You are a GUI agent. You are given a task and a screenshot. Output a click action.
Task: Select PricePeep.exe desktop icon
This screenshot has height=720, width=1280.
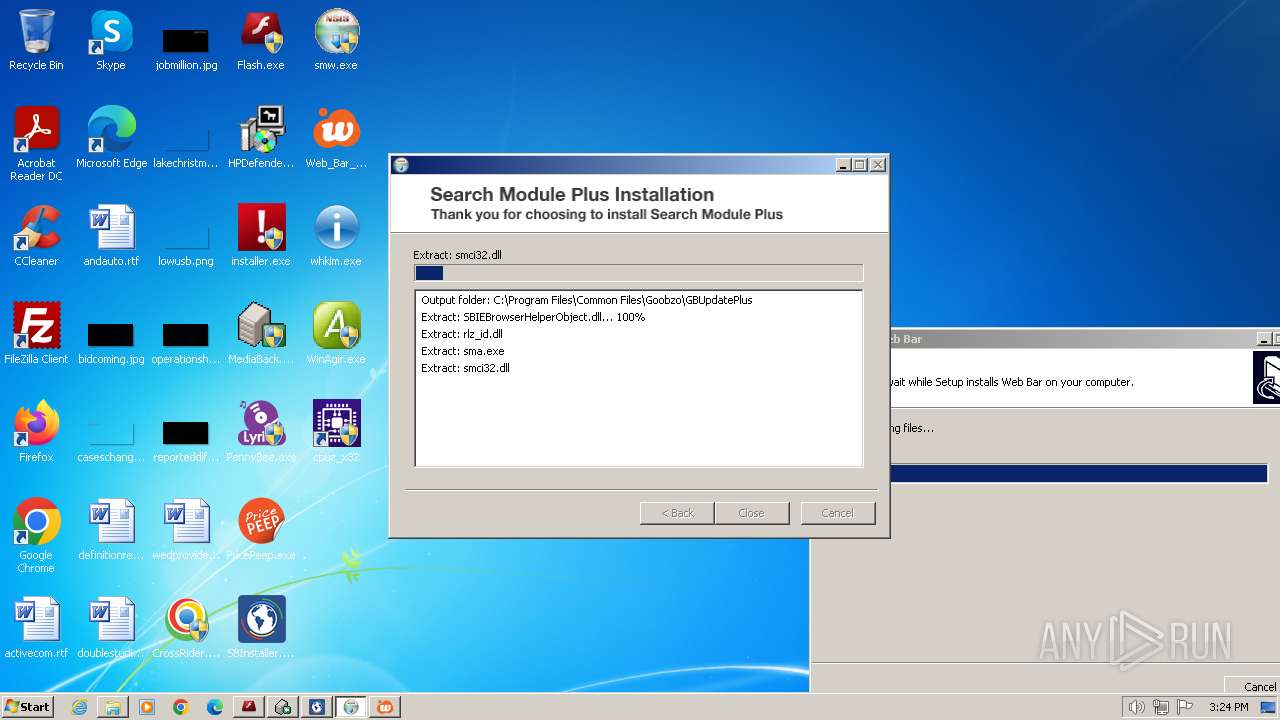pyautogui.click(x=261, y=530)
